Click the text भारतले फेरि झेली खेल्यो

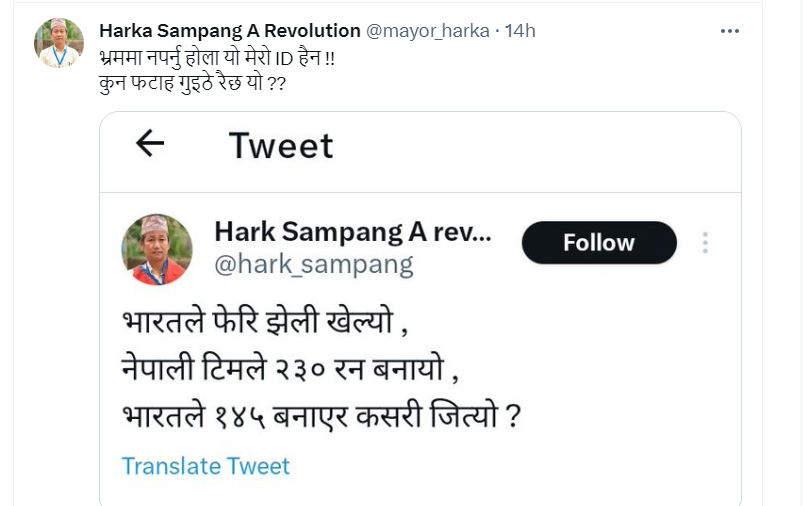point(265,324)
